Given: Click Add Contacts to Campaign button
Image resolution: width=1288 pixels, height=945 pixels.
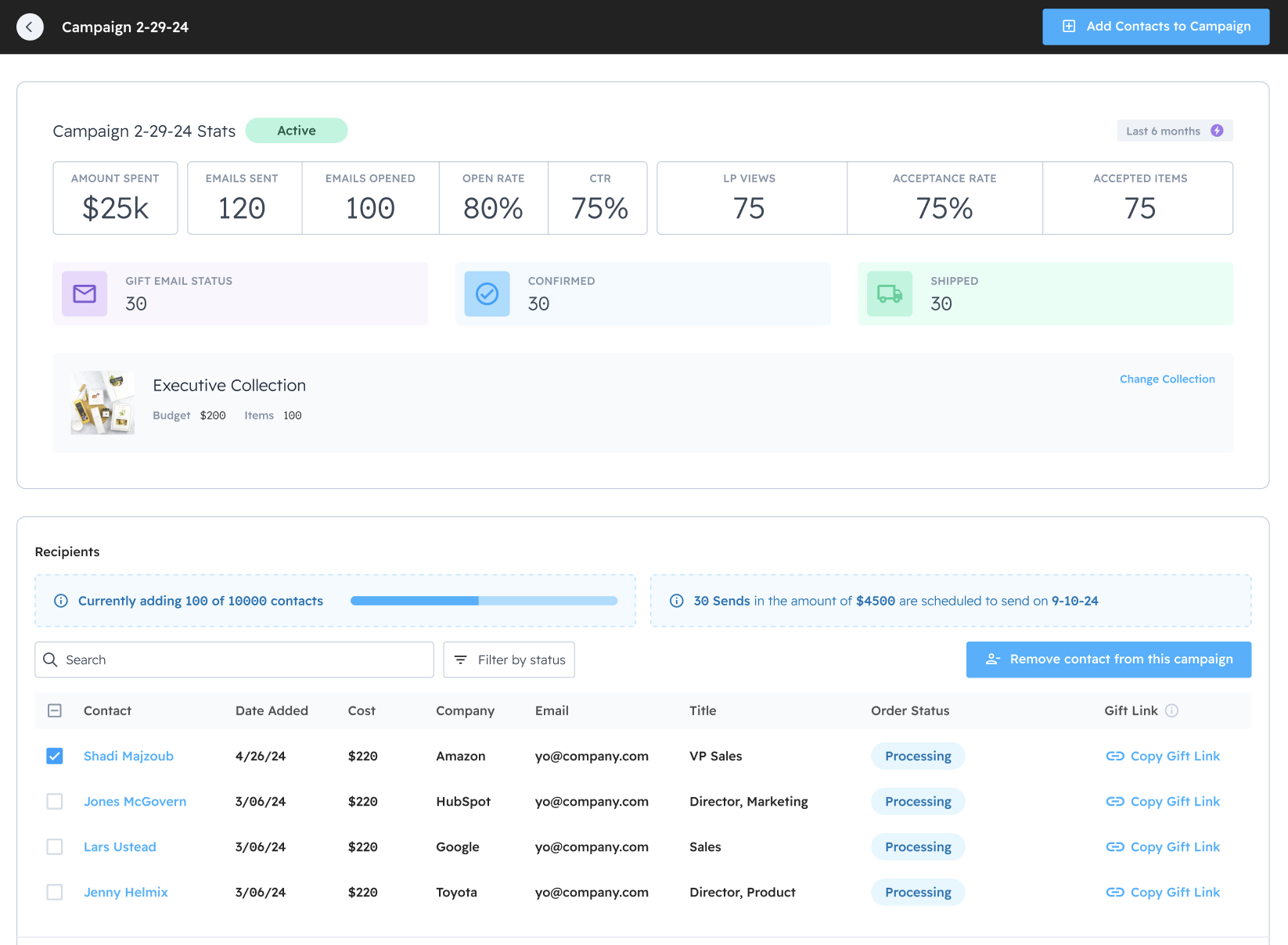Looking at the screenshot, I should (1155, 27).
